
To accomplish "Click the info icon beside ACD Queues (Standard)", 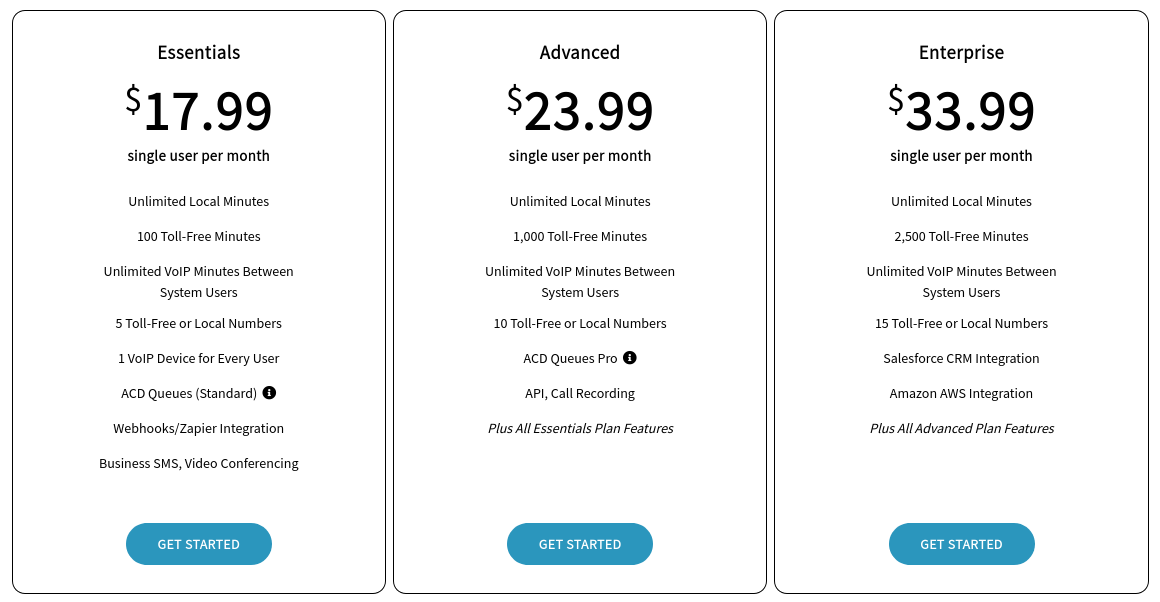I will (x=269, y=393).
